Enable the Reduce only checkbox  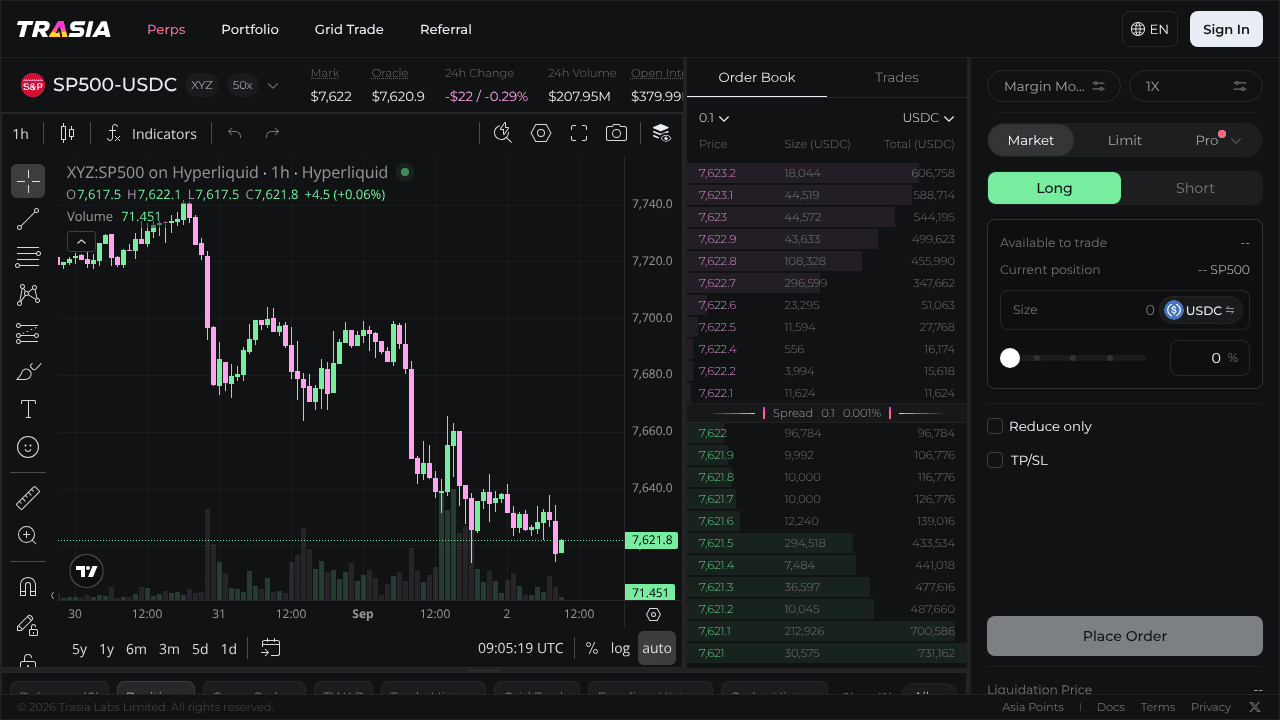995,426
